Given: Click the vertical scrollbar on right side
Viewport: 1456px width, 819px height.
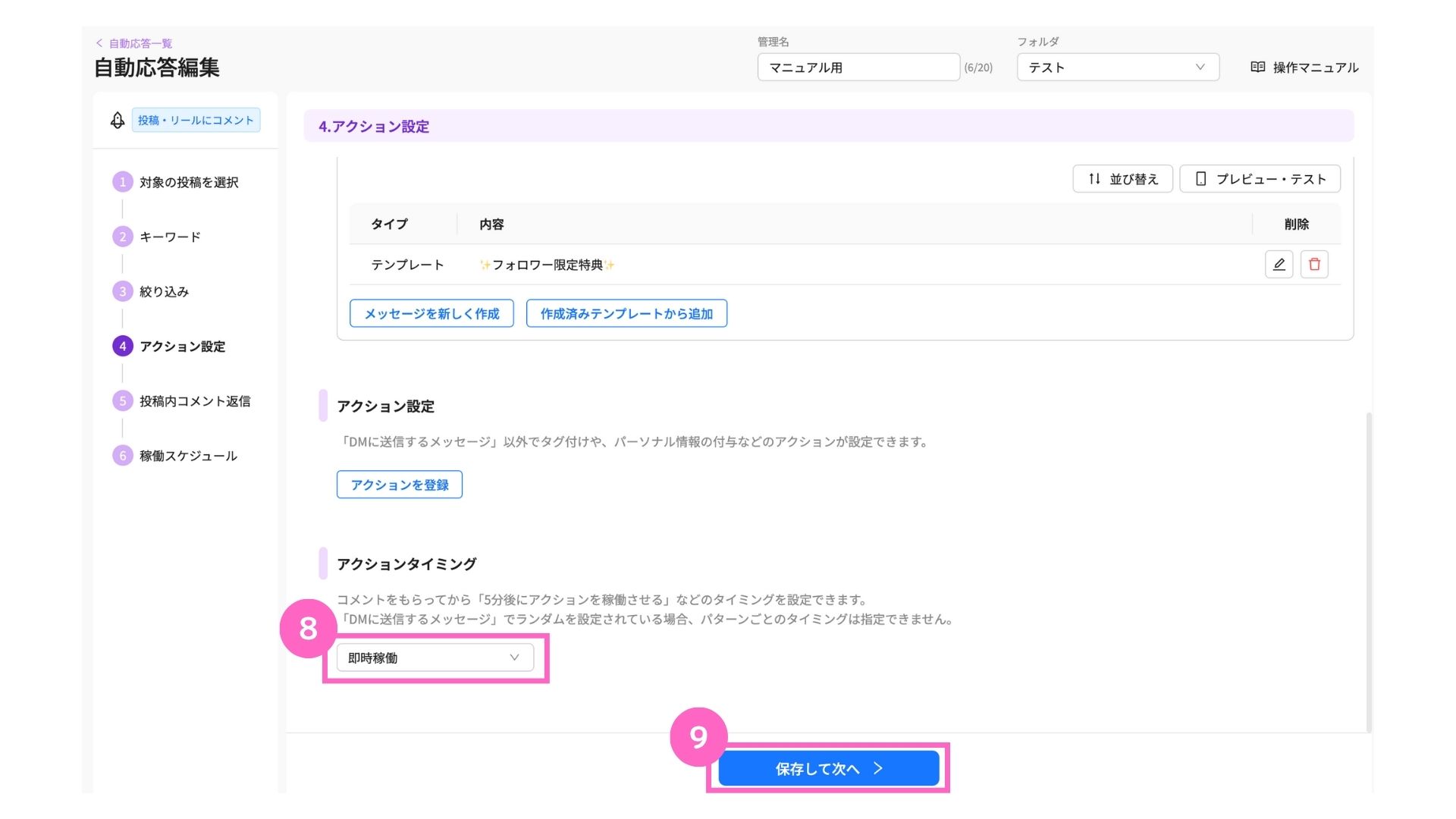Looking at the screenshot, I should [1369, 573].
